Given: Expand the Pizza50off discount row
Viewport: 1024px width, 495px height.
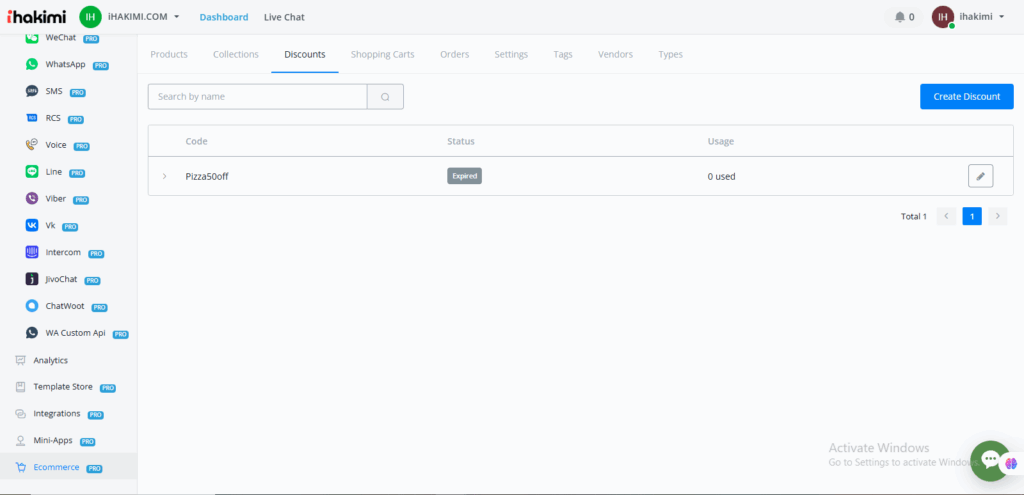Looking at the screenshot, I should pos(165,177).
